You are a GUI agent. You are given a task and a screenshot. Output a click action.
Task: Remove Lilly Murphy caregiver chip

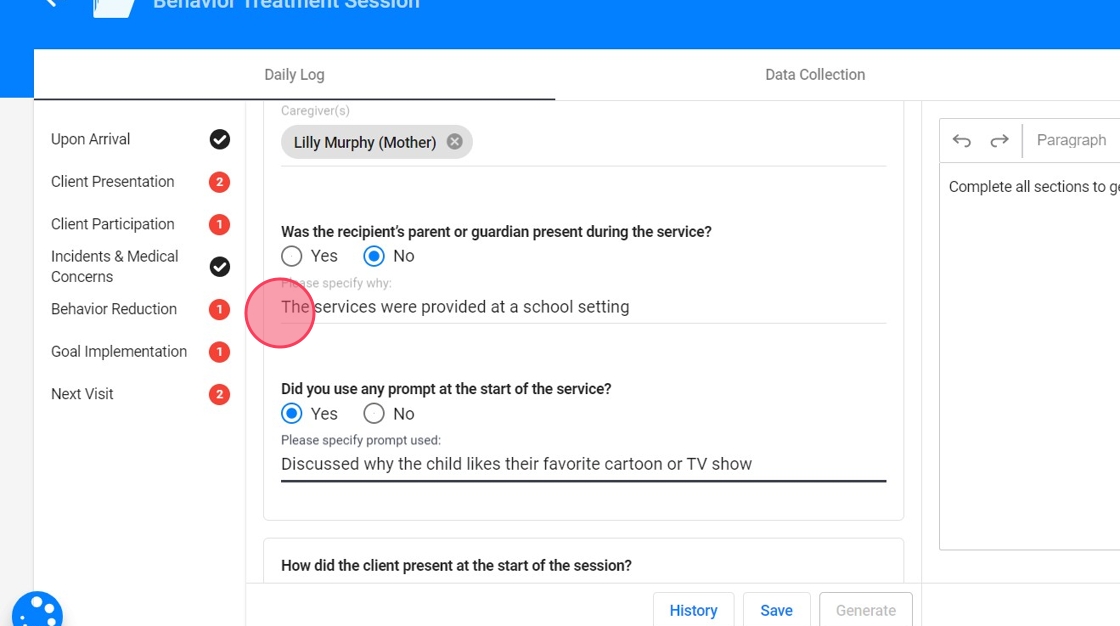pos(455,142)
